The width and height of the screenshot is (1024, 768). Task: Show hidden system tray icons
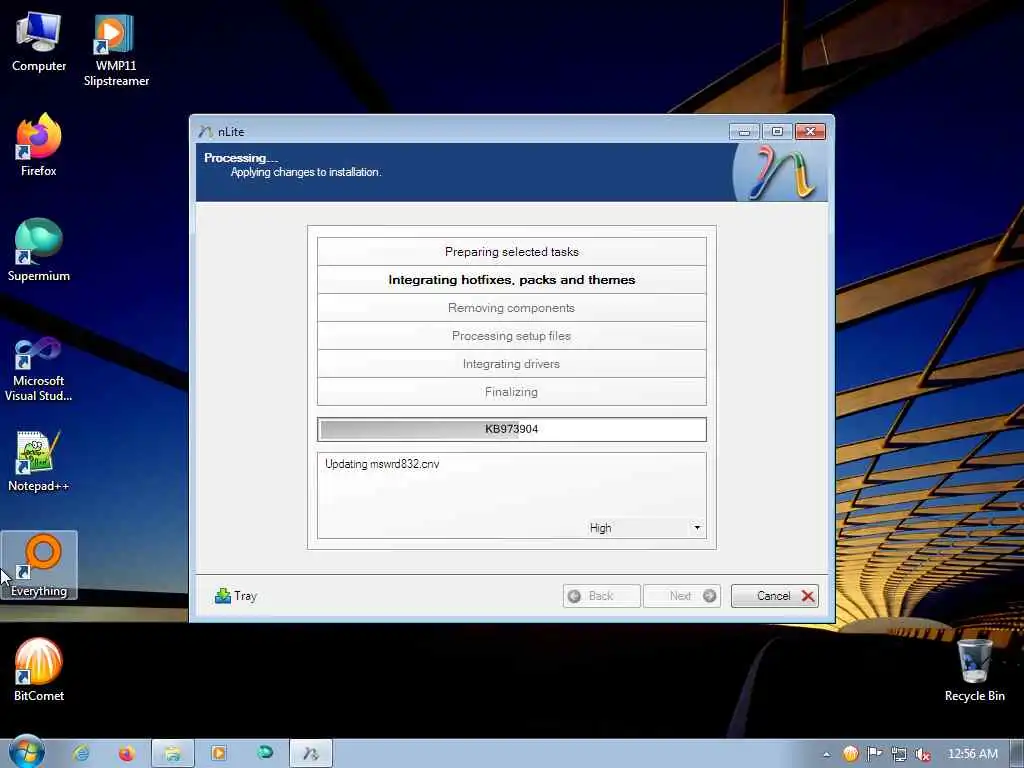[x=826, y=754]
